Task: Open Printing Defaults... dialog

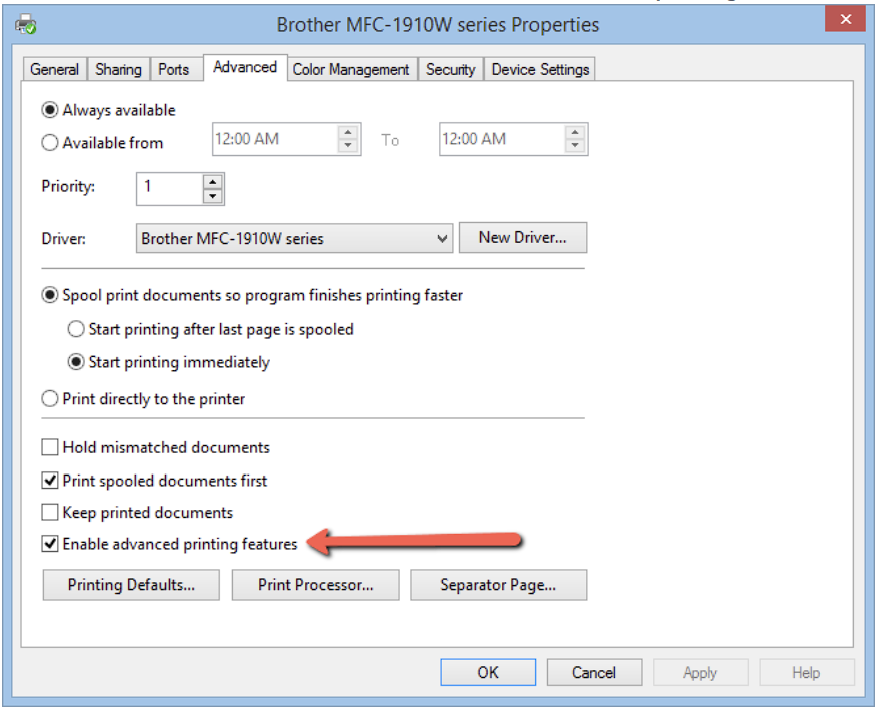Action: click(x=131, y=585)
